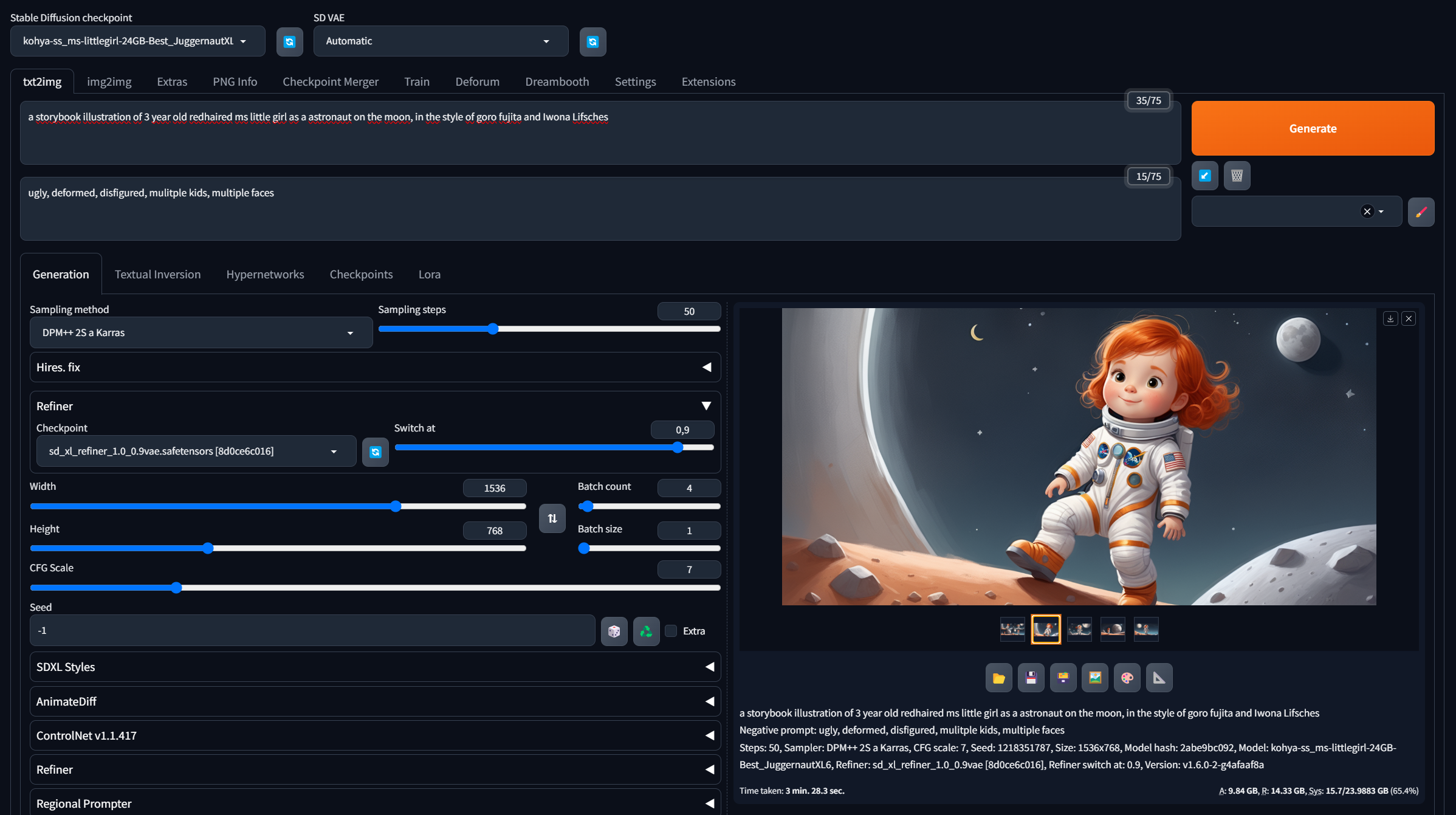1456x815 pixels.
Task: Enable the Extra seed checkbox
Action: pos(671,631)
